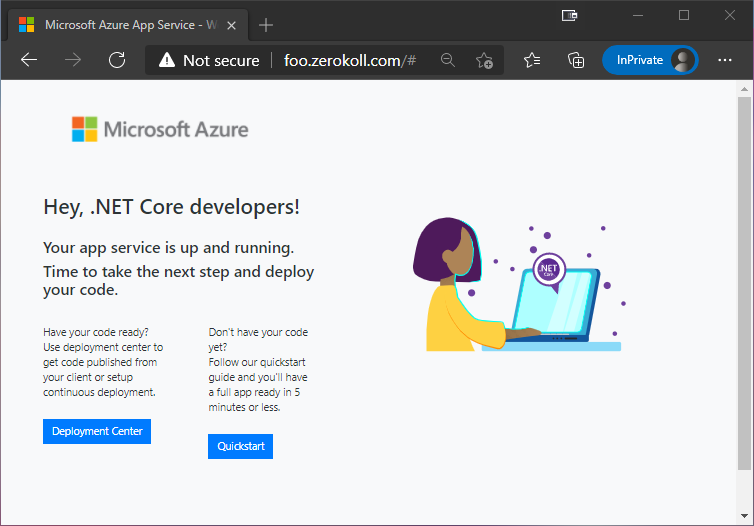Click the 'Don't have your code yet?' text
The image size is (754, 526).
pos(258,339)
